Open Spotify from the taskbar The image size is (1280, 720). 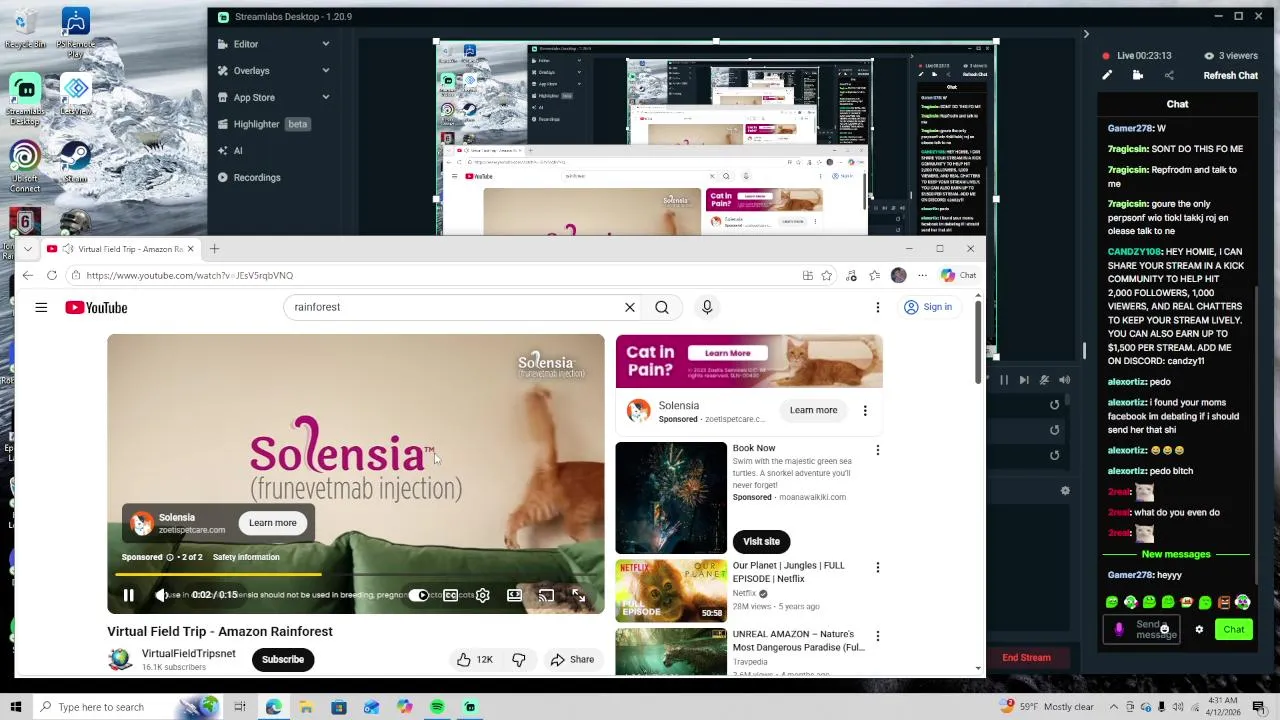pos(437,707)
